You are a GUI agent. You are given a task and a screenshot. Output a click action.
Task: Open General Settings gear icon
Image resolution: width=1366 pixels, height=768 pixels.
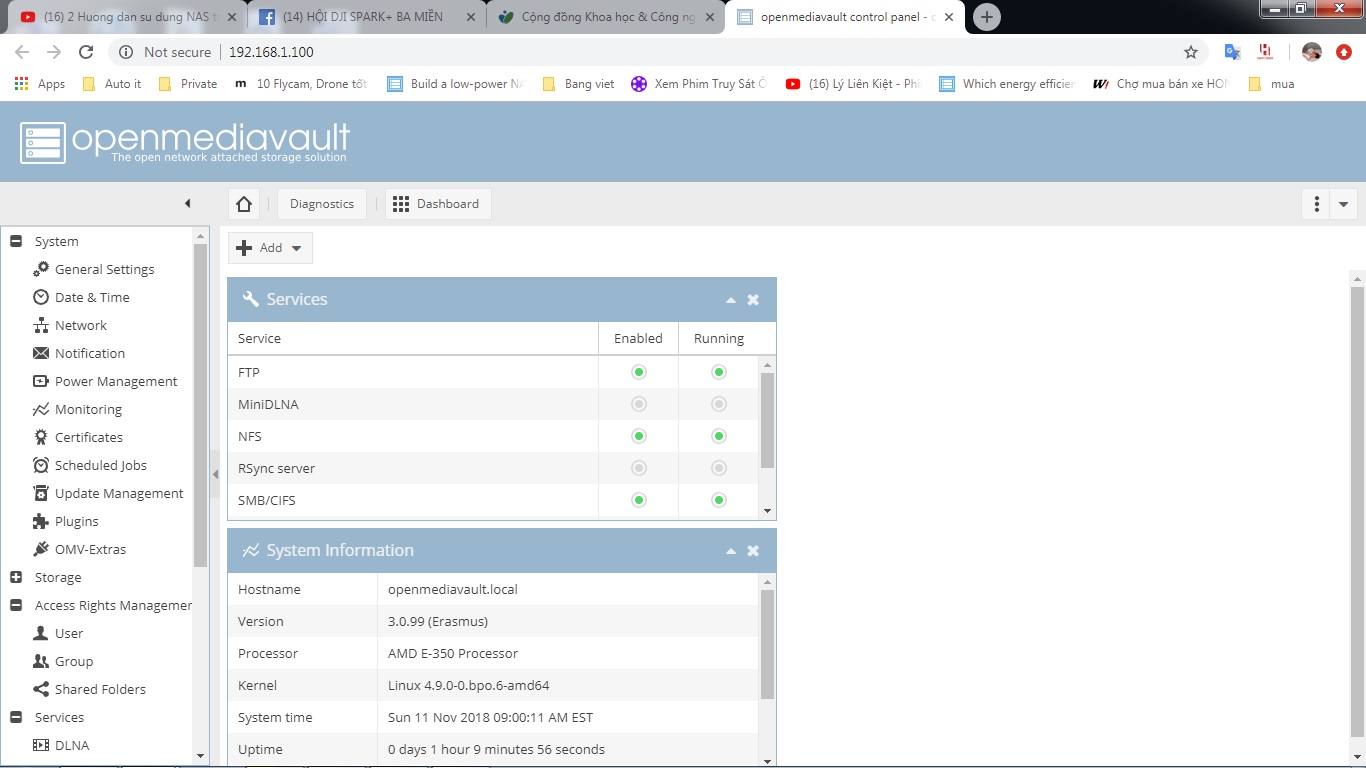pos(41,269)
